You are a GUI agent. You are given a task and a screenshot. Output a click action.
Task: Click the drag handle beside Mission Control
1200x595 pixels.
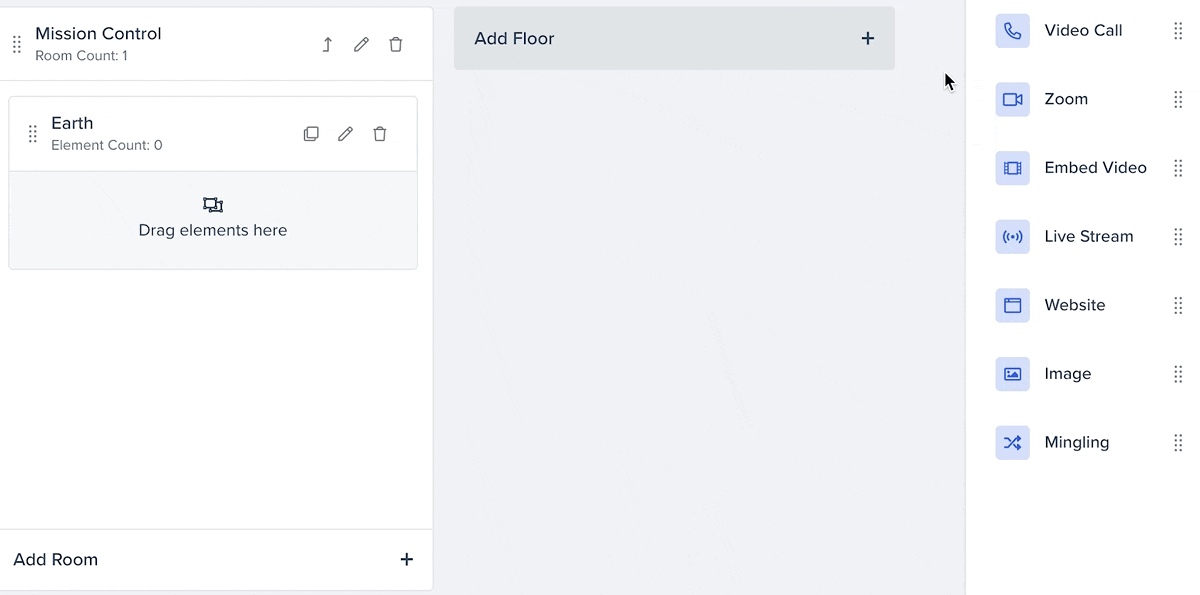[x=16, y=44]
